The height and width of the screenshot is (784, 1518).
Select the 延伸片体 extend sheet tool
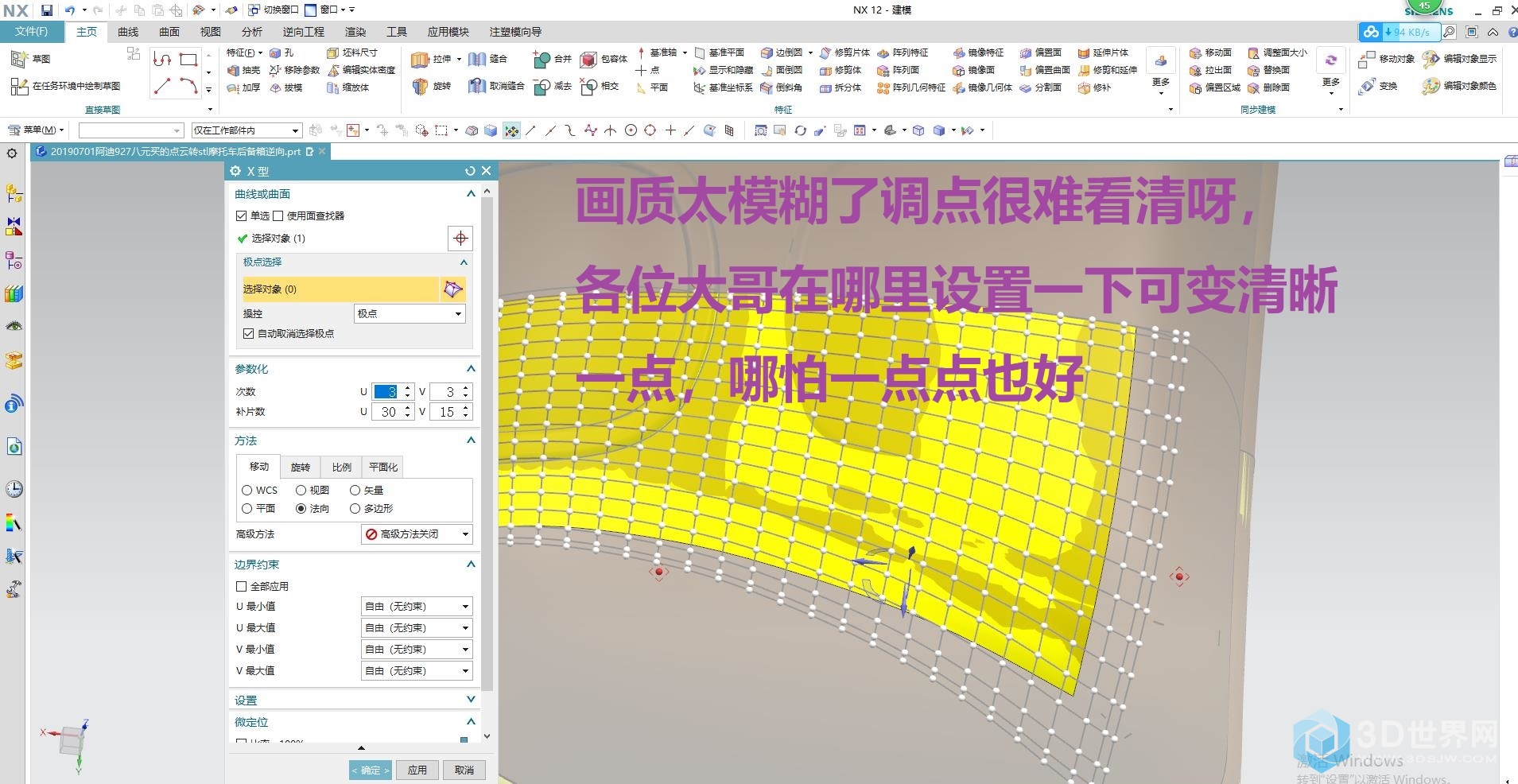(x=1103, y=52)
